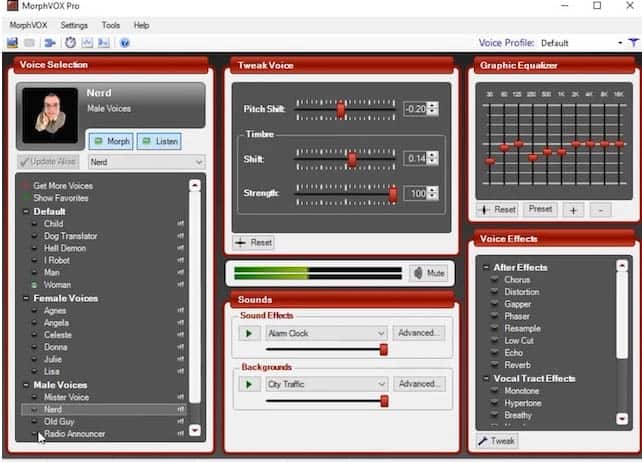Click the signal icon on the Donna row
Screen dimensions: 642x462
[x=181, y=347]
